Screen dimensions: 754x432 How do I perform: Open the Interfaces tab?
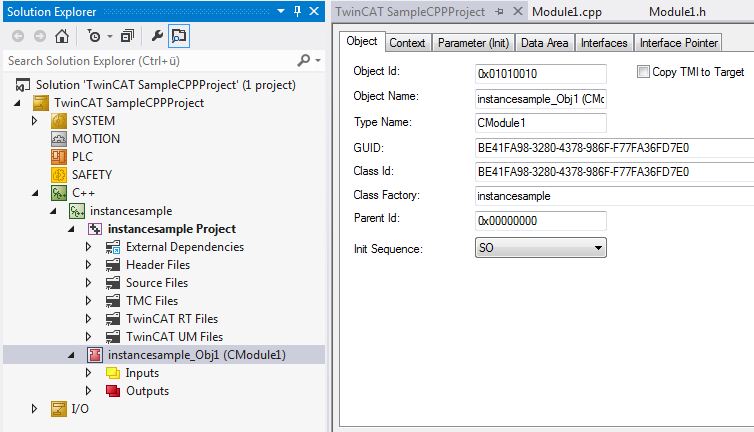pyautogui.click(x=604, y=43)
